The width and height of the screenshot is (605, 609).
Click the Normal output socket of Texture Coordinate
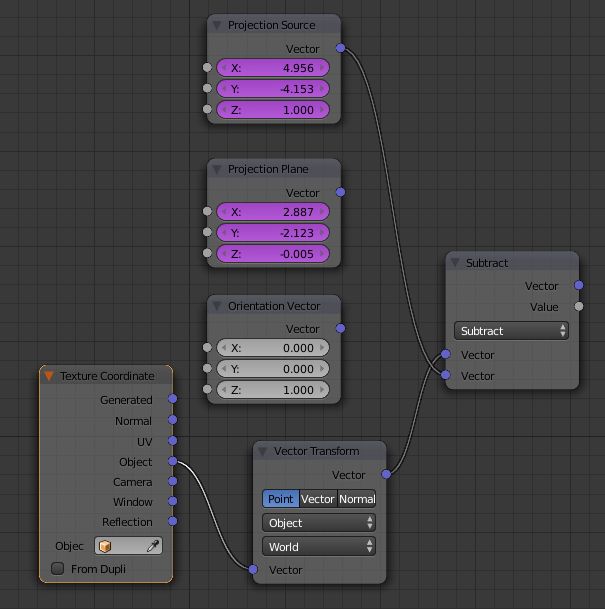(x=172, y=420)
